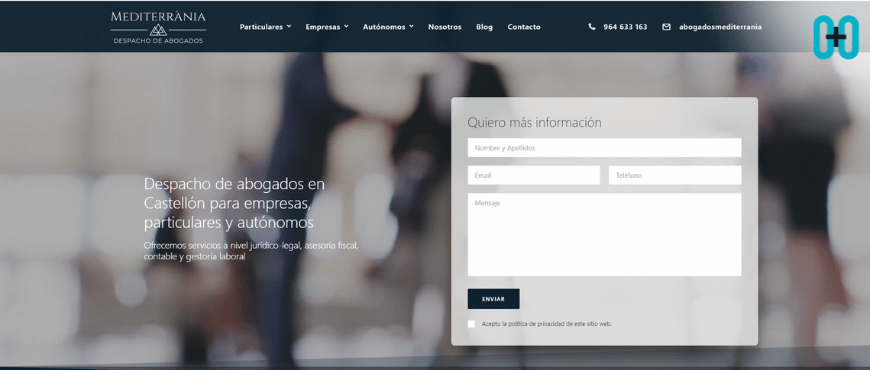This screenshot has width=870, height=370.
Task: Click the phone icon next to 964 633 163
Action: [x=591, y=27]
